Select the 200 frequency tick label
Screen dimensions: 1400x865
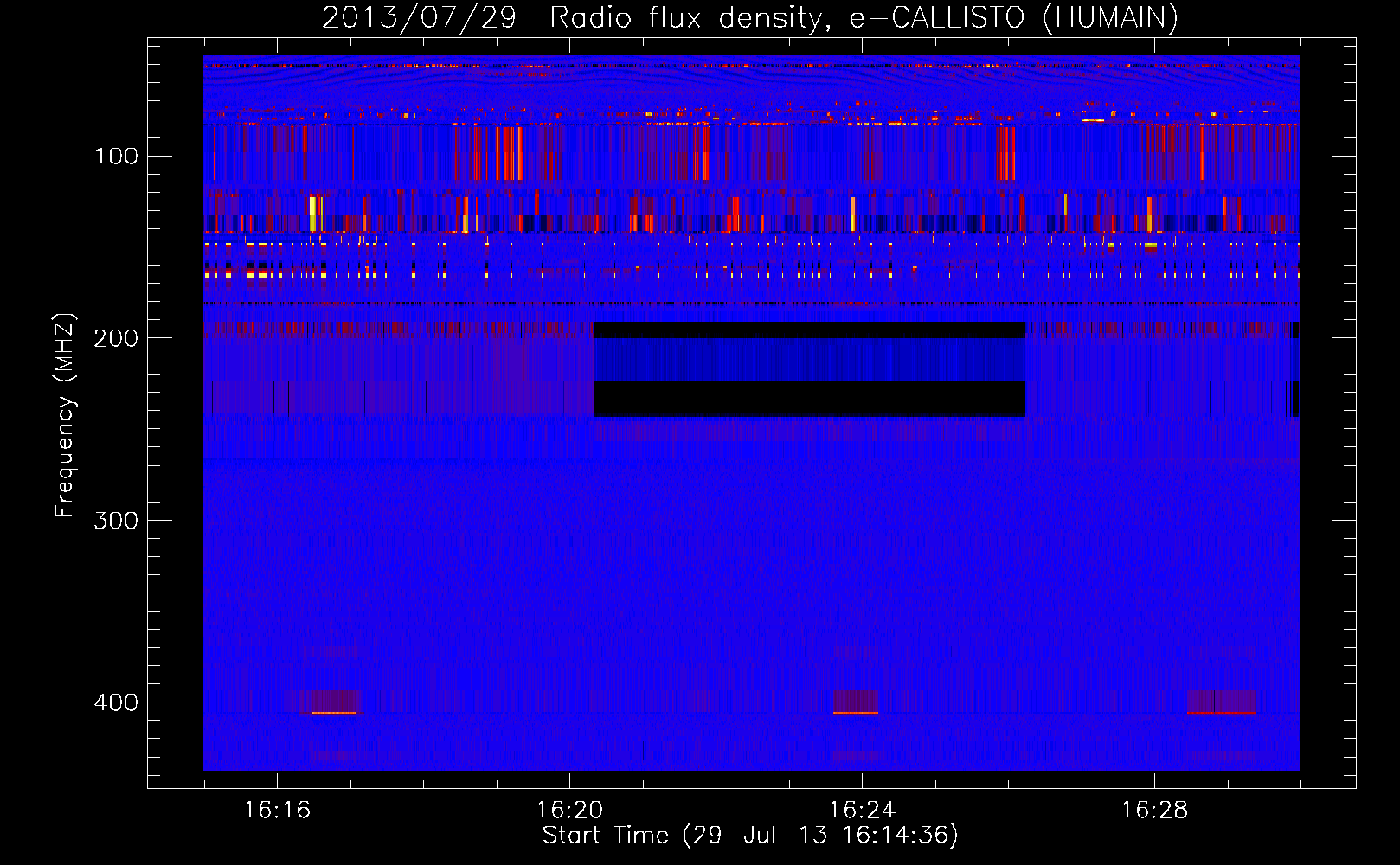pos(117,338)
